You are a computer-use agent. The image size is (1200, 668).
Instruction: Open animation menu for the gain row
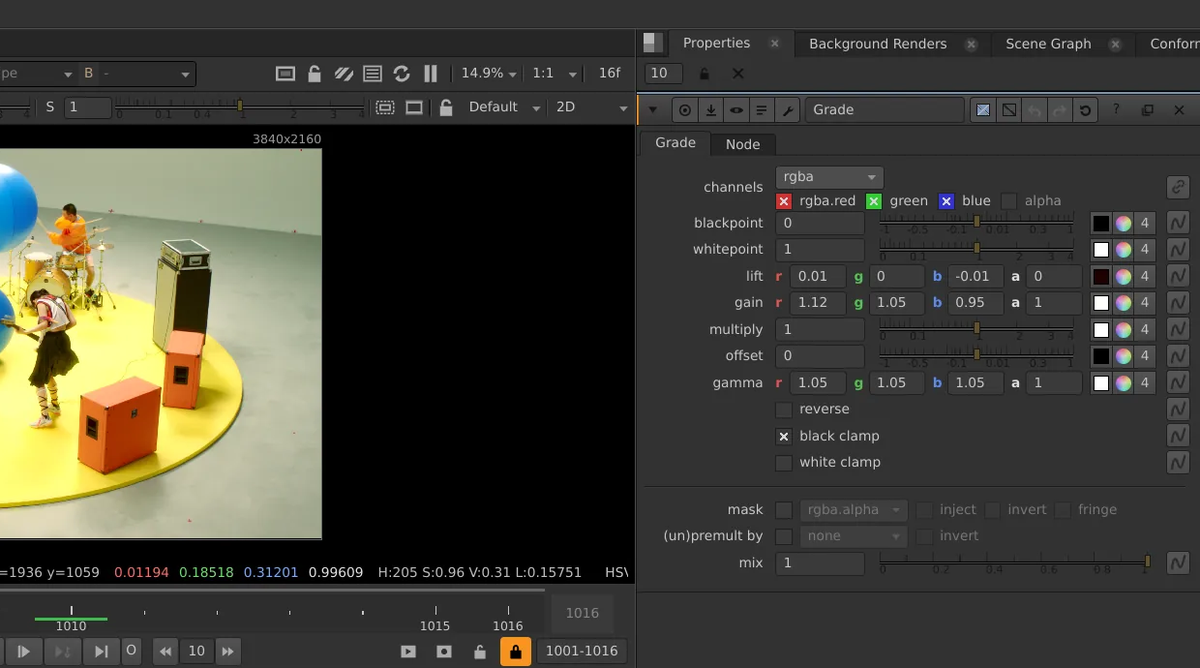tap(1178, 302)
